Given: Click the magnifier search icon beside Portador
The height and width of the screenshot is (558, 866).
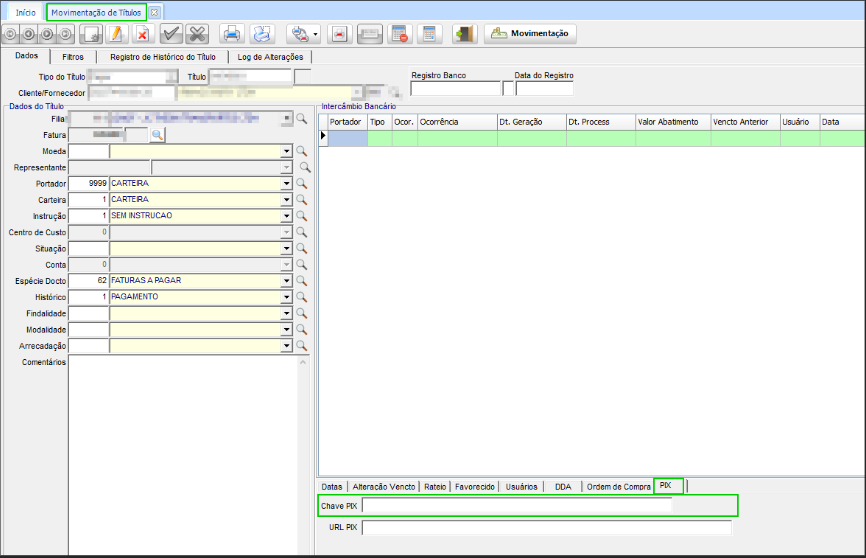Looking at the screenshot, I should coord(300,184).
